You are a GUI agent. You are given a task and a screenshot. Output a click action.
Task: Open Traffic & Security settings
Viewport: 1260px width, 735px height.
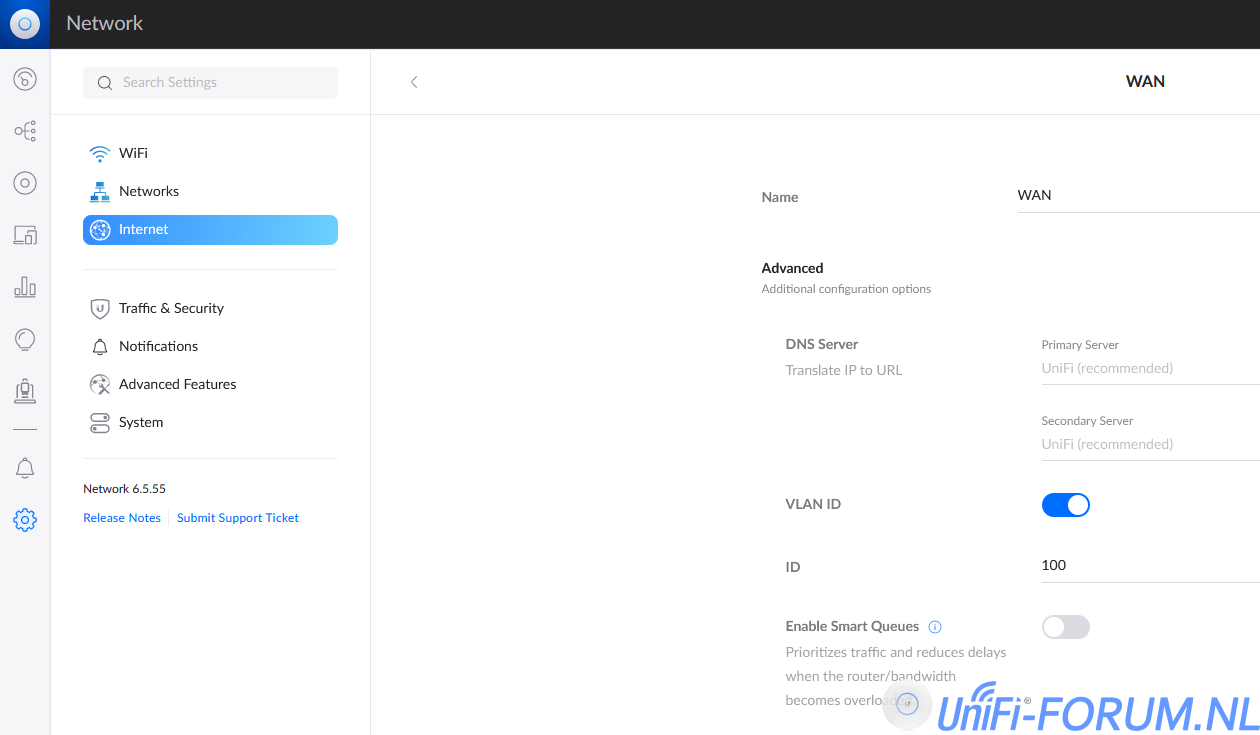tap(170, 308)
